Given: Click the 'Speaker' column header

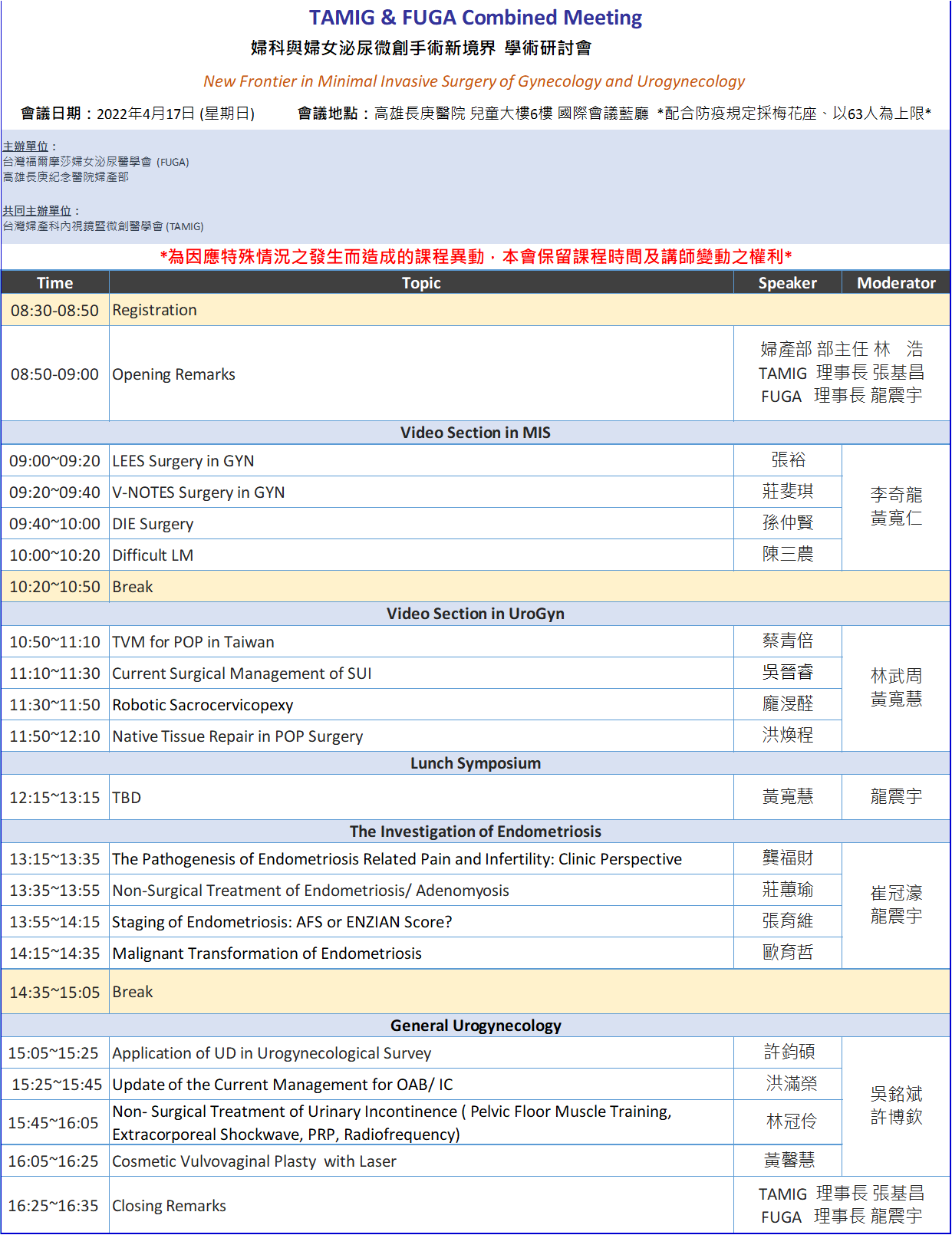Looking at the screenshot, I should click(787, 283).
